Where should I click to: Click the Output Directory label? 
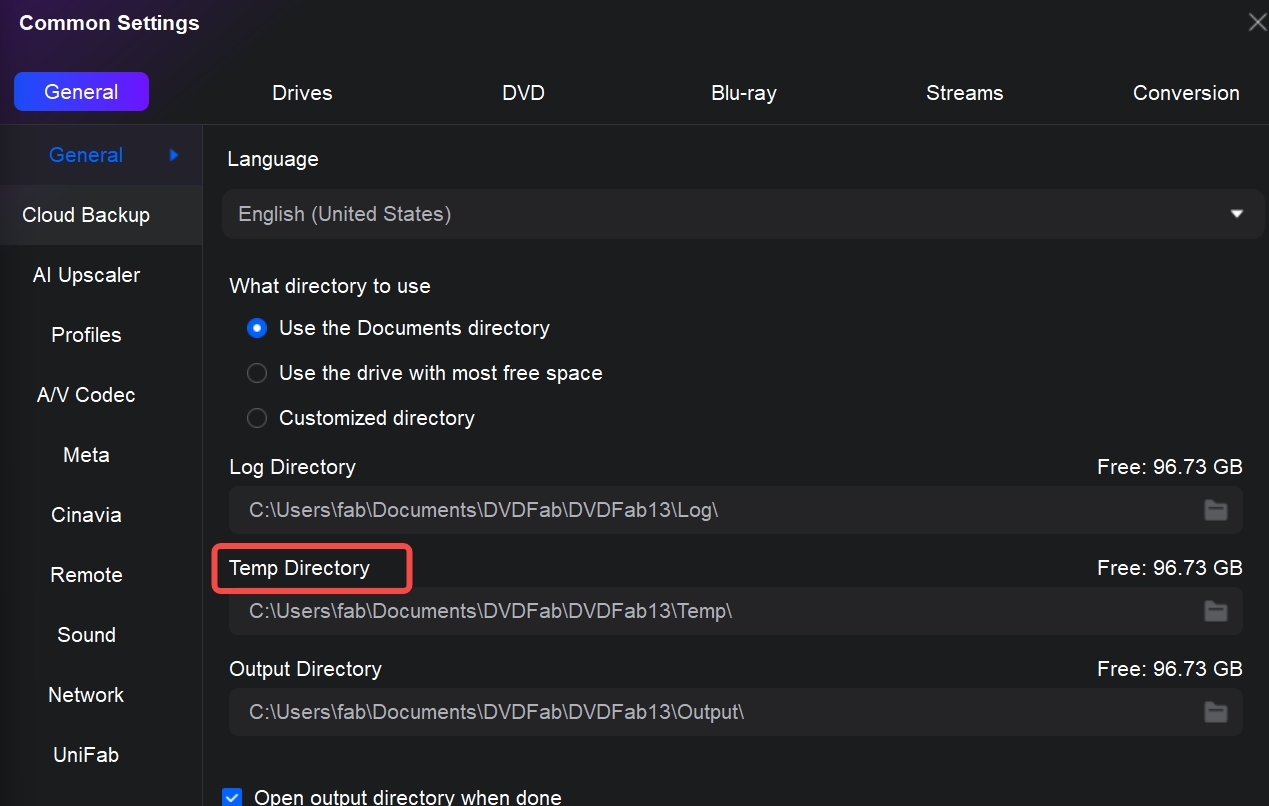point(305,669)
